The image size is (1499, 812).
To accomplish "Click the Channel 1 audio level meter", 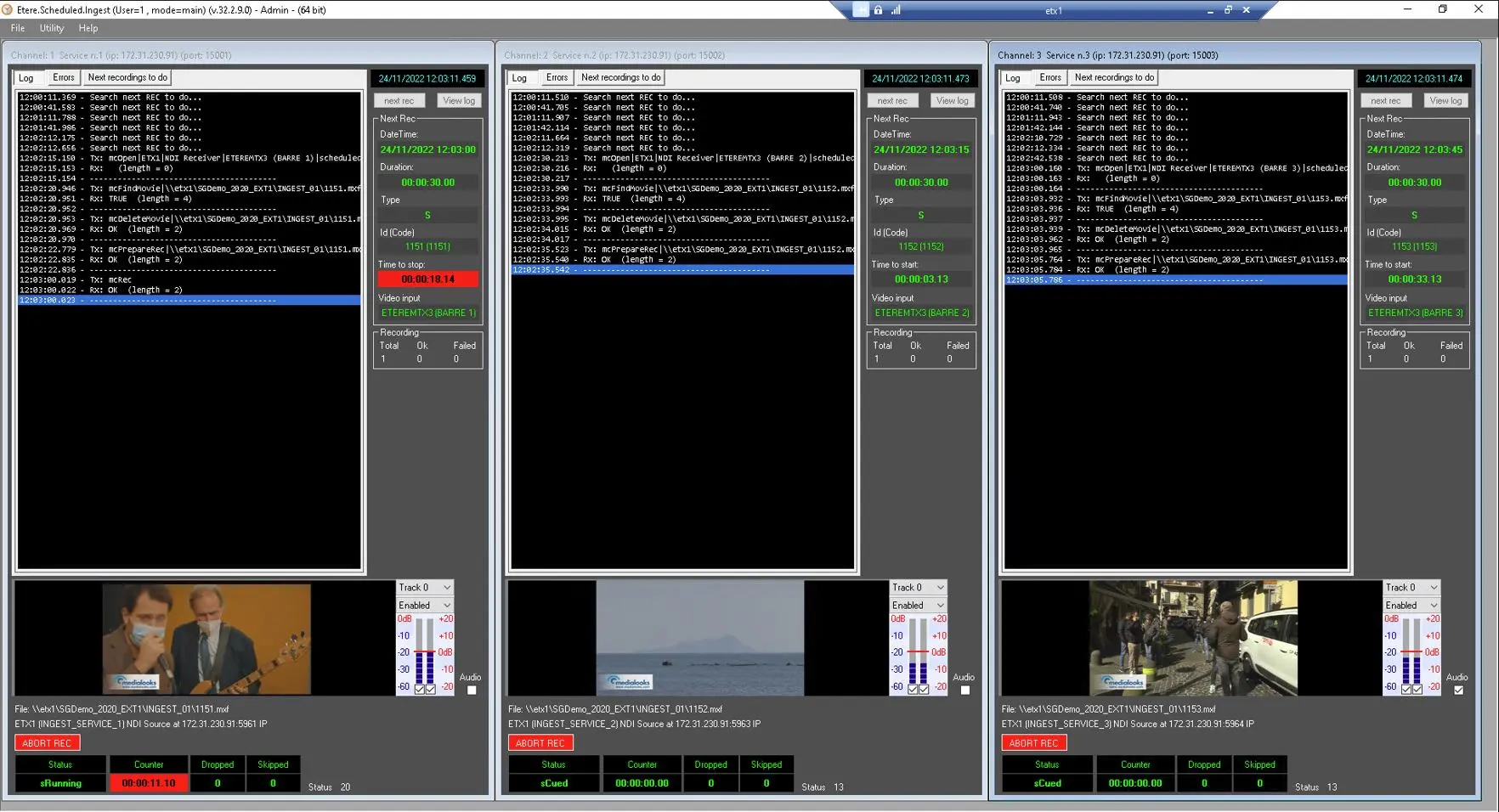I will click(x=425, y=651).
